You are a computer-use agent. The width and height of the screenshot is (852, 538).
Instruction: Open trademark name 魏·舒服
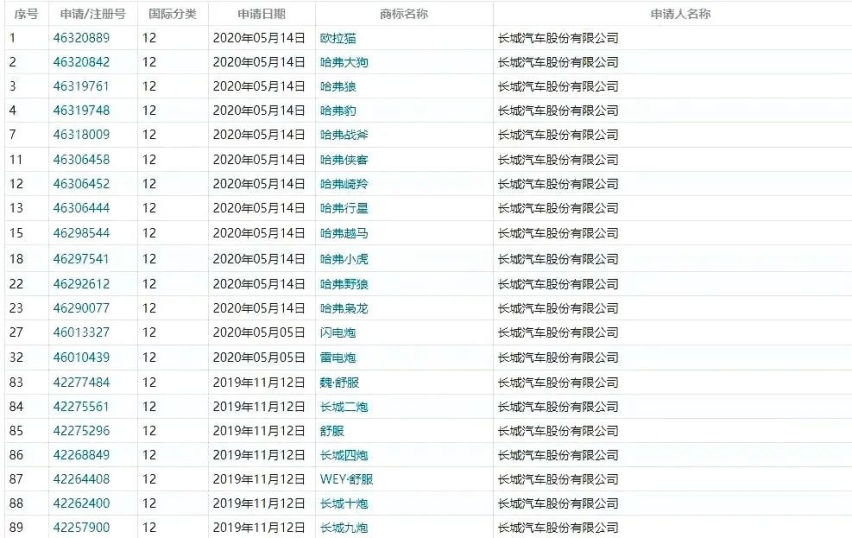[340, 382]
